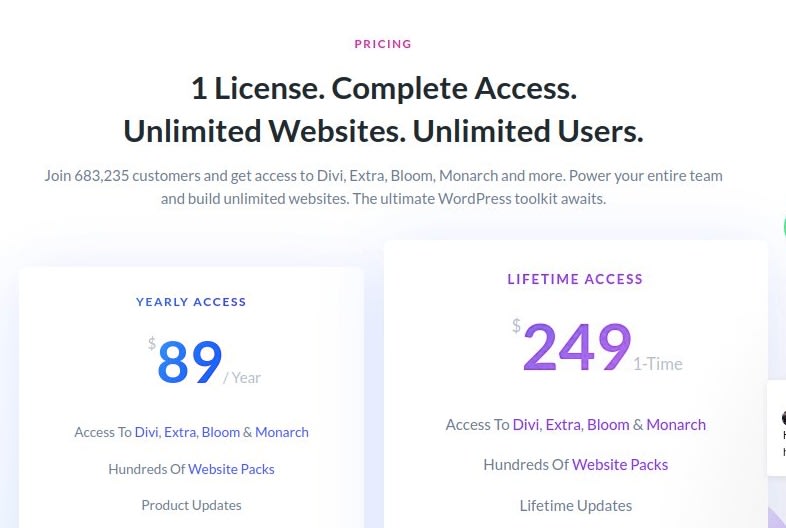Select the Lifetime Access plan heading

point(575,279)
